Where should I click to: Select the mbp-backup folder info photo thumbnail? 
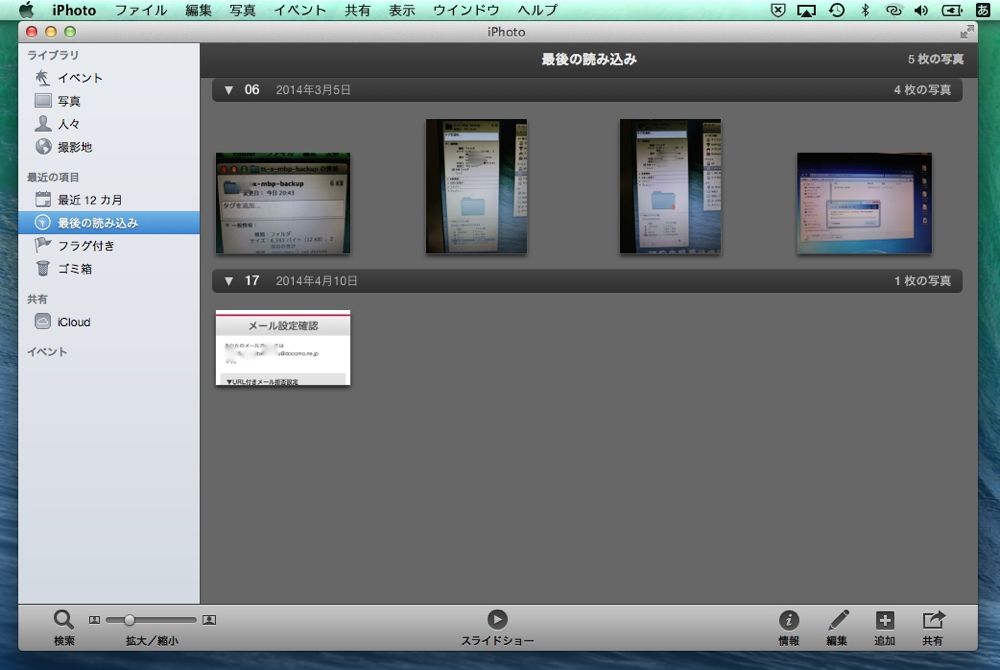pyautogui.click(x=283, y=203)
